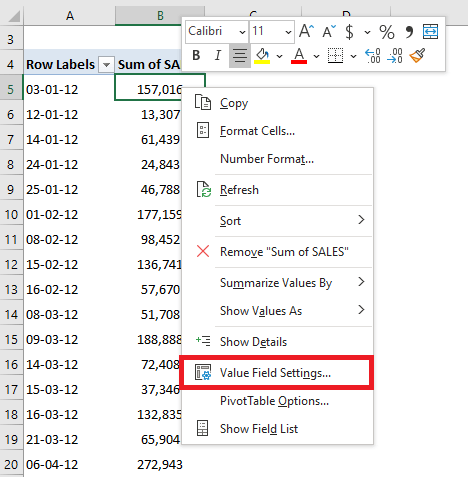Open the Row Labels filter dropdown
The image size is (468, 477).
click(106, 64)
